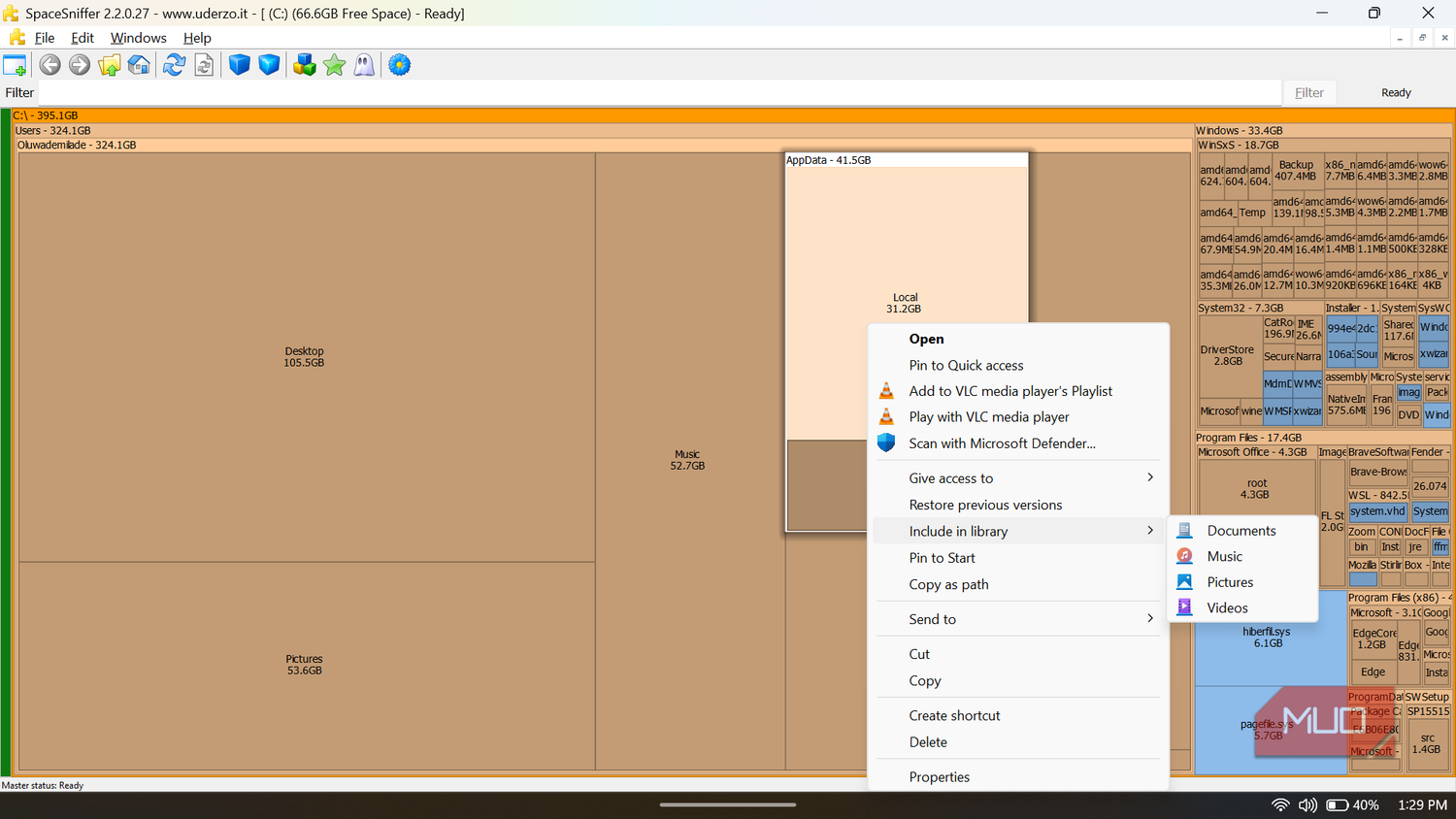This screenshot has height=819, width=1456.
Task: Open the Help menu
Action: tap(197, 38)
